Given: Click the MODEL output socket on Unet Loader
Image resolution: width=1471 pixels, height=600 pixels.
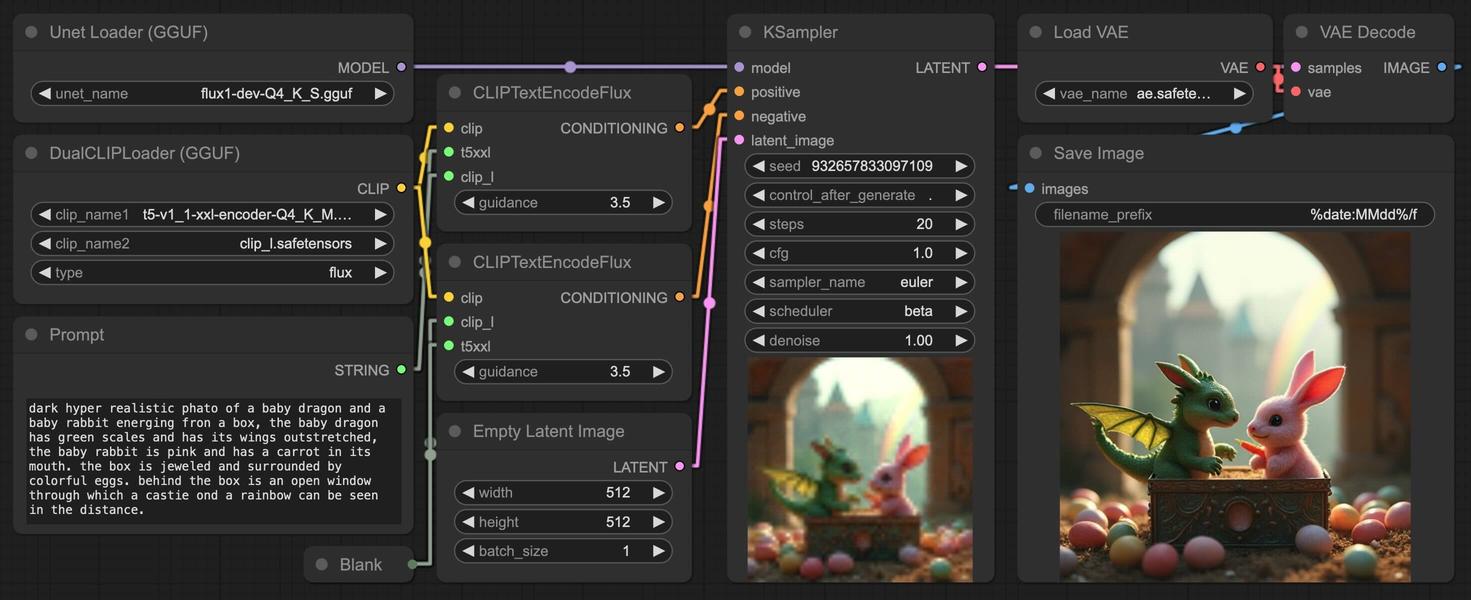Looking at the screenshot, I should coord(401,67).
